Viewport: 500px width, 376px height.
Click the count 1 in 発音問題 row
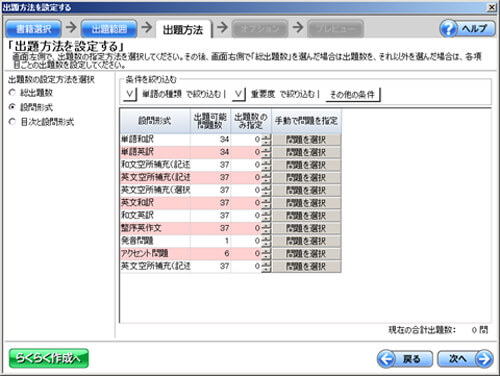tap(227, 241)
